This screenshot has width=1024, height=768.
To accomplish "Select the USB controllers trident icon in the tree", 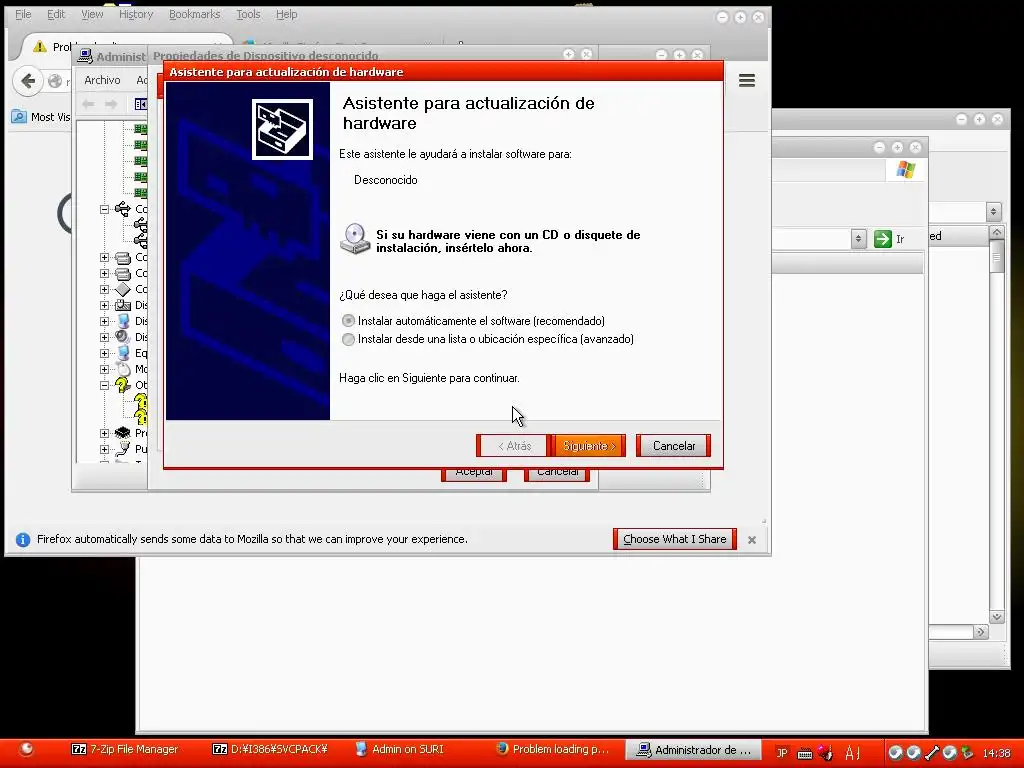I will click(x=122, y=209).
